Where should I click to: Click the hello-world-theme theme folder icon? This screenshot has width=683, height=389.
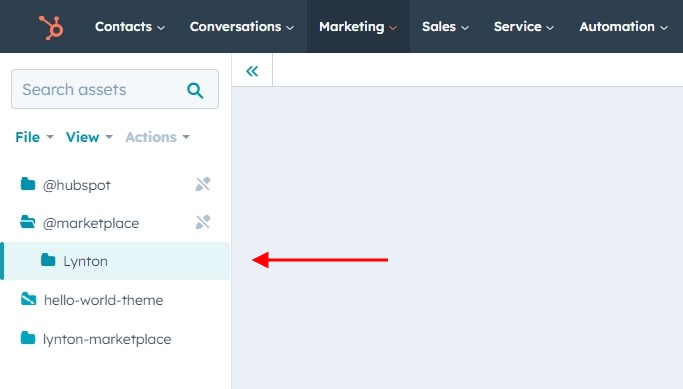[x=29, y=299]
